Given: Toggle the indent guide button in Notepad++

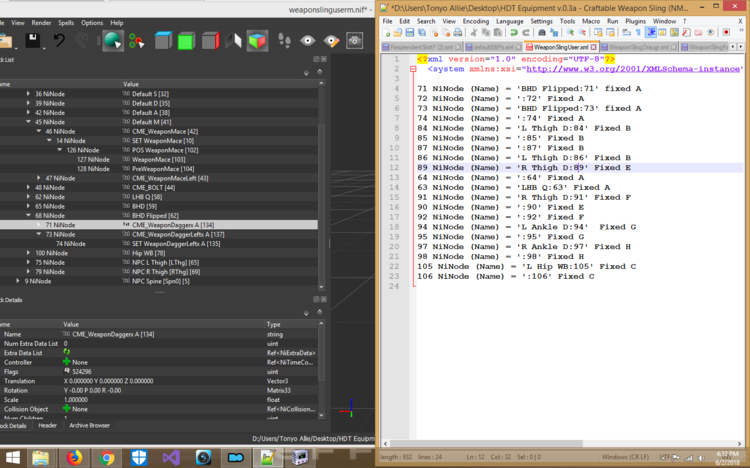Looking at the screenshot, I should coord(651,33).
